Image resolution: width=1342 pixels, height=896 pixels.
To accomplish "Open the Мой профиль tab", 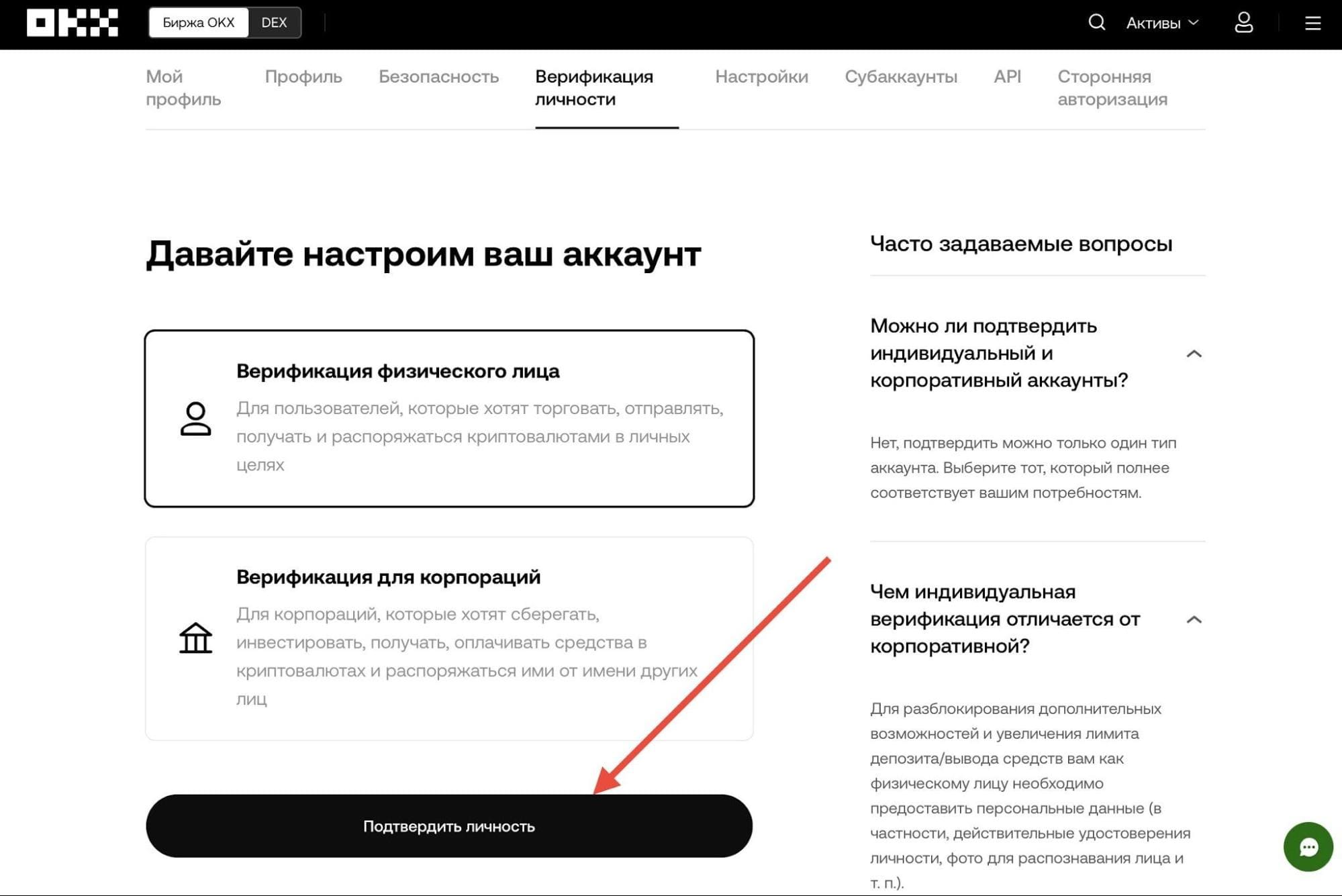I will (x=183, y=88).
